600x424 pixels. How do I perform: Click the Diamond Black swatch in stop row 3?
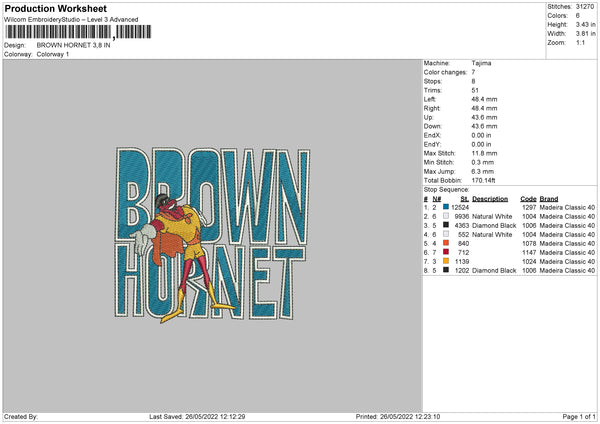pyautogui.click(x=446, y=225)
